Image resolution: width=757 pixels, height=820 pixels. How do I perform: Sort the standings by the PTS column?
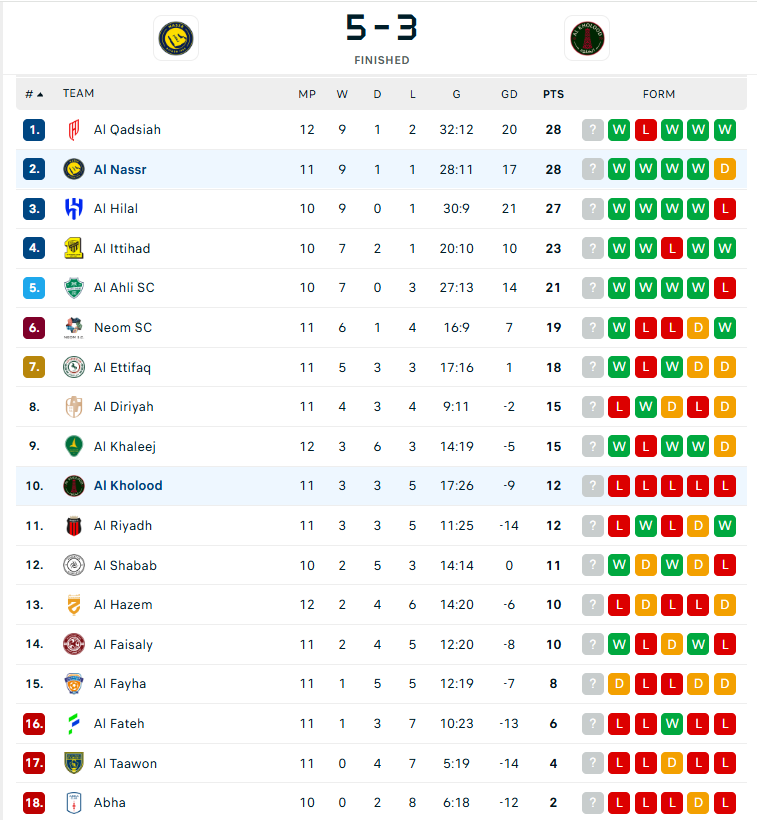(x=553, y=94)
